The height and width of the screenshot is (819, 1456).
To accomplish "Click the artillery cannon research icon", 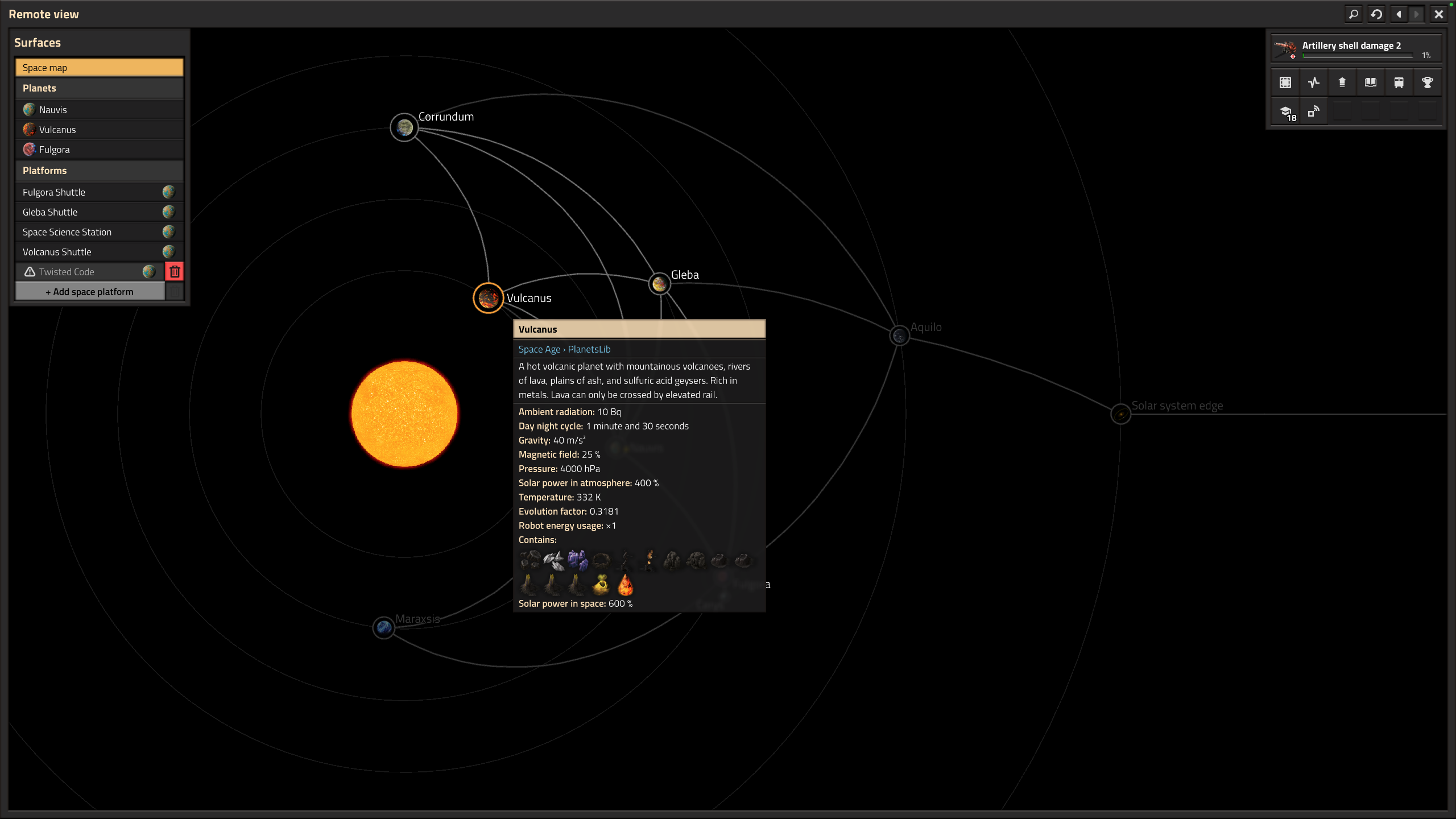I will click(x=1285, y=49).
